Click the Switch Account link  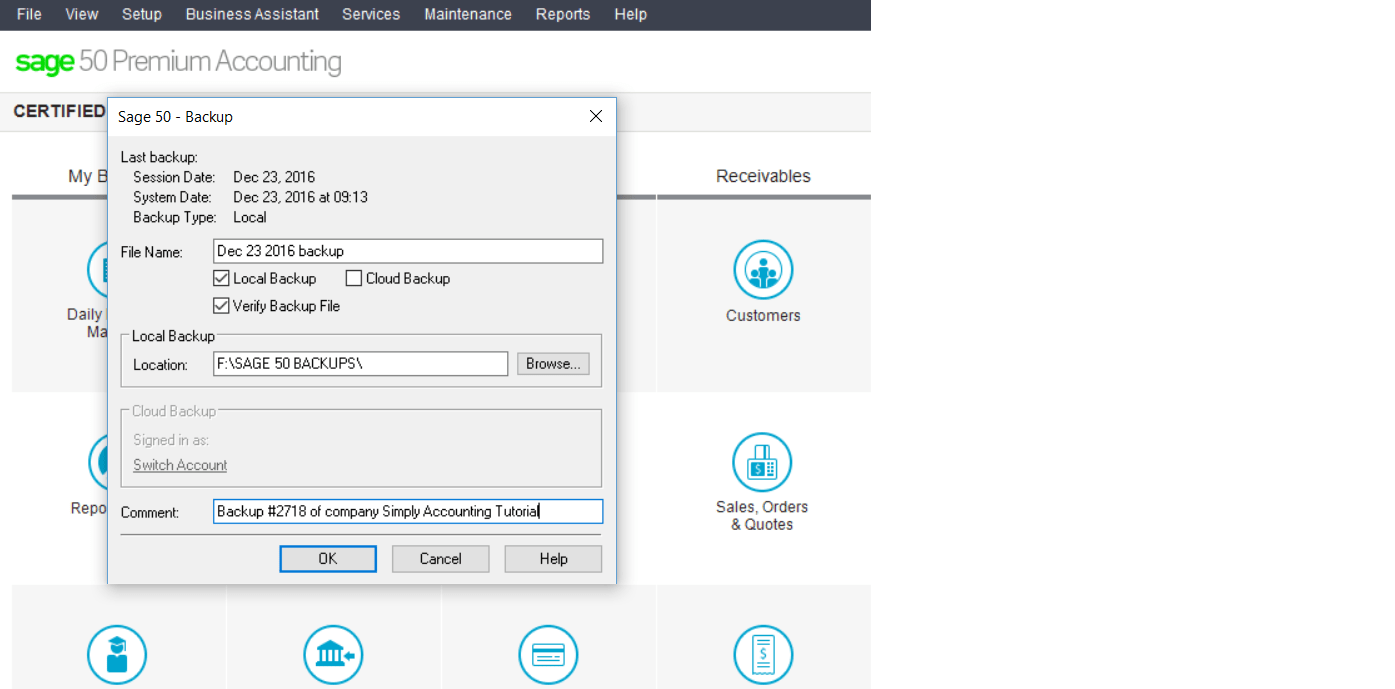[180, 465]
